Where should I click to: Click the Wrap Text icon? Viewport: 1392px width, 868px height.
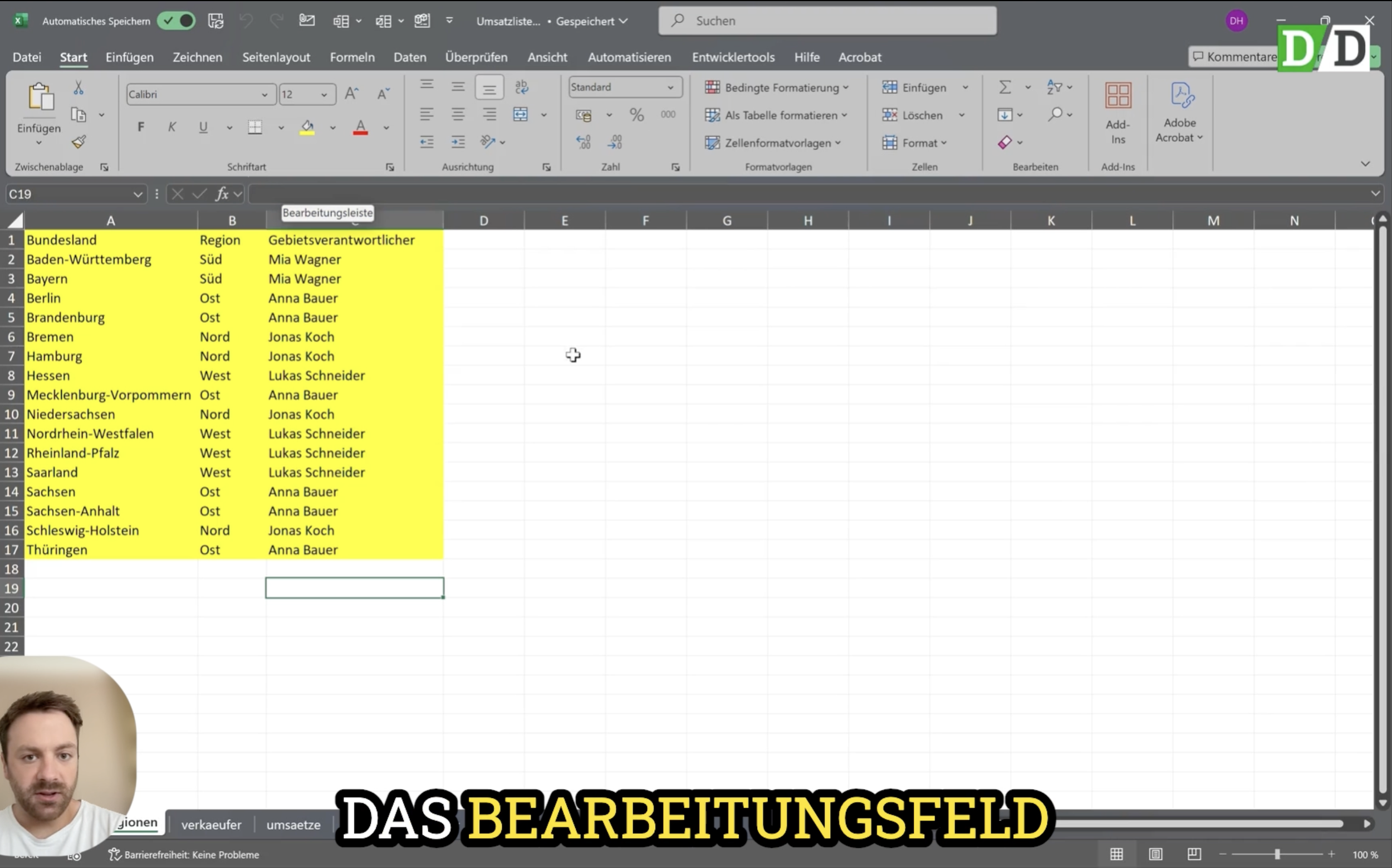(521, 87)
